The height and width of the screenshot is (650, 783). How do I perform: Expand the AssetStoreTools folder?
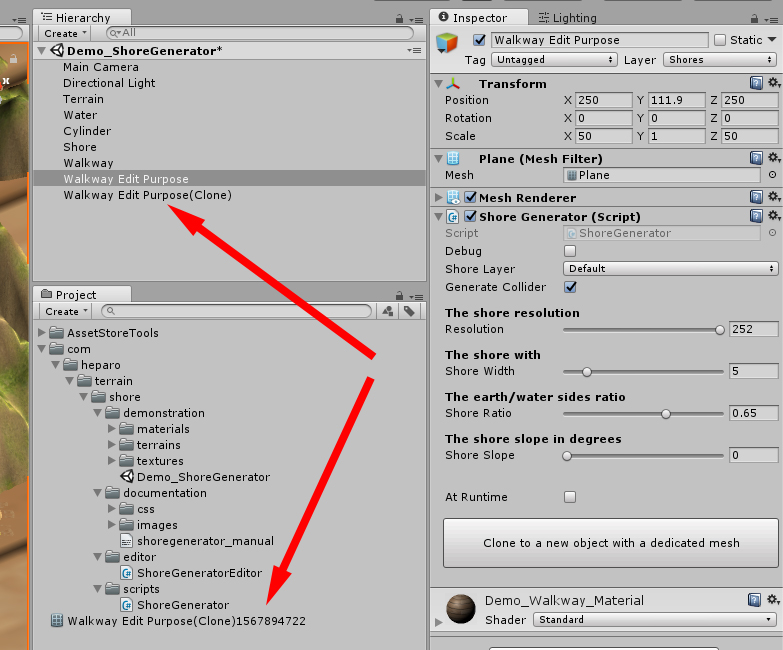(42, 332)
